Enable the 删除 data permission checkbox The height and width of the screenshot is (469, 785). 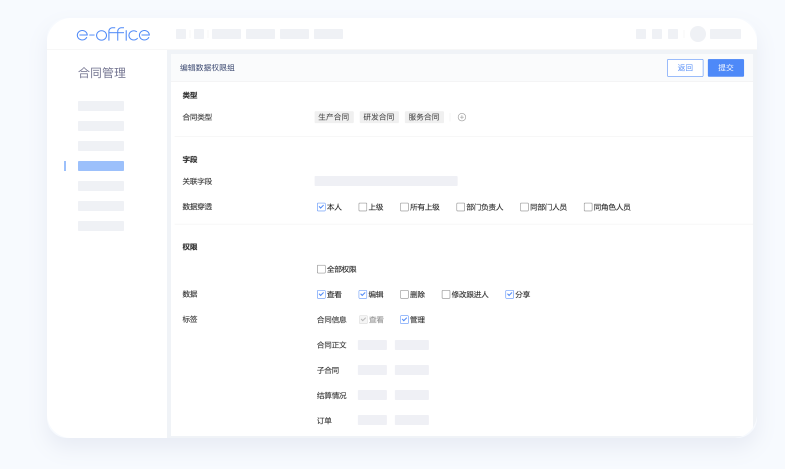[404, 295]
